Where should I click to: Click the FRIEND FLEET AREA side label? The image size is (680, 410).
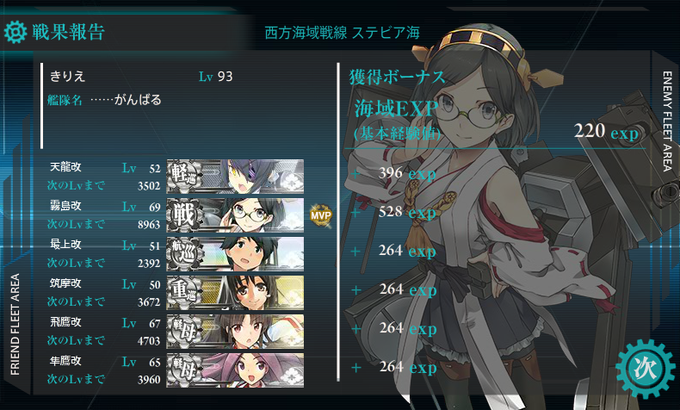click(15, 324)
